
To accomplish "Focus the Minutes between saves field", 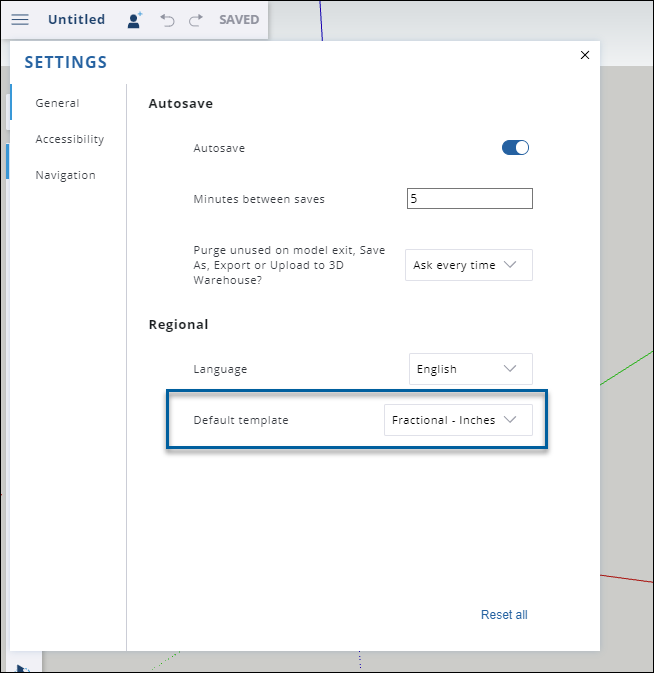I will 469,198.
